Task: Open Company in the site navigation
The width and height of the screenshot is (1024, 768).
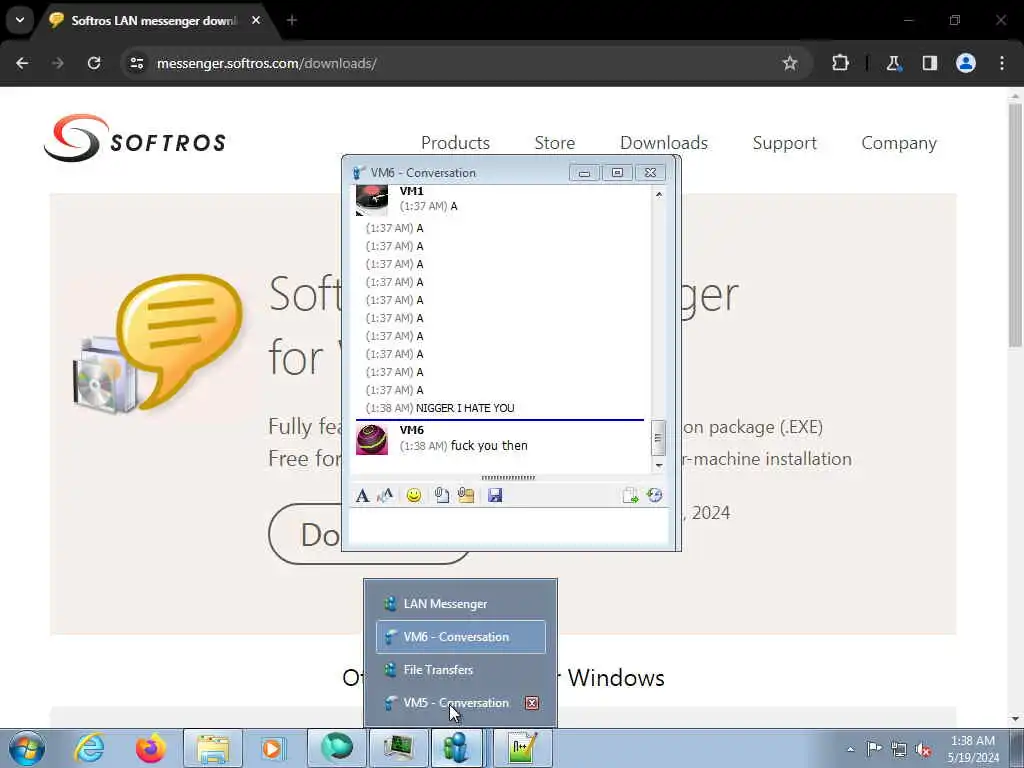Action: (x=899, y=143)
